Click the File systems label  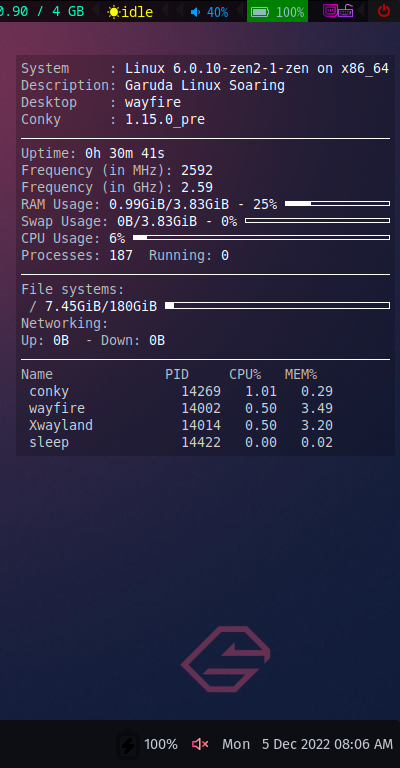72,289
